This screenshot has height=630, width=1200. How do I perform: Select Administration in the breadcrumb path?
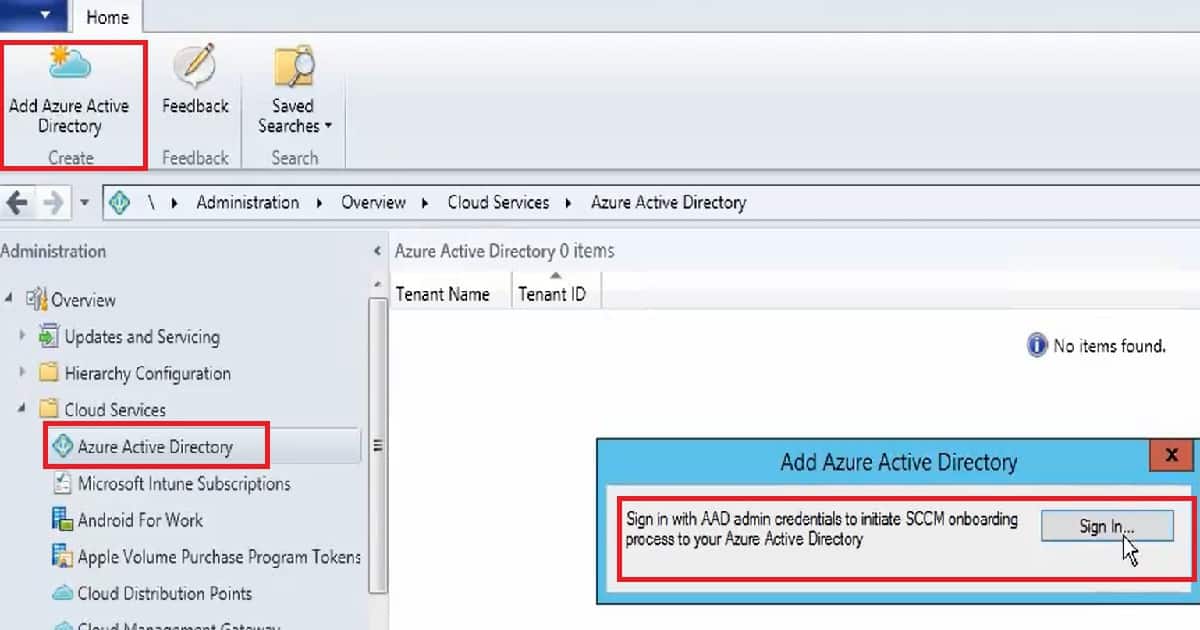click(x=248, y=202)
